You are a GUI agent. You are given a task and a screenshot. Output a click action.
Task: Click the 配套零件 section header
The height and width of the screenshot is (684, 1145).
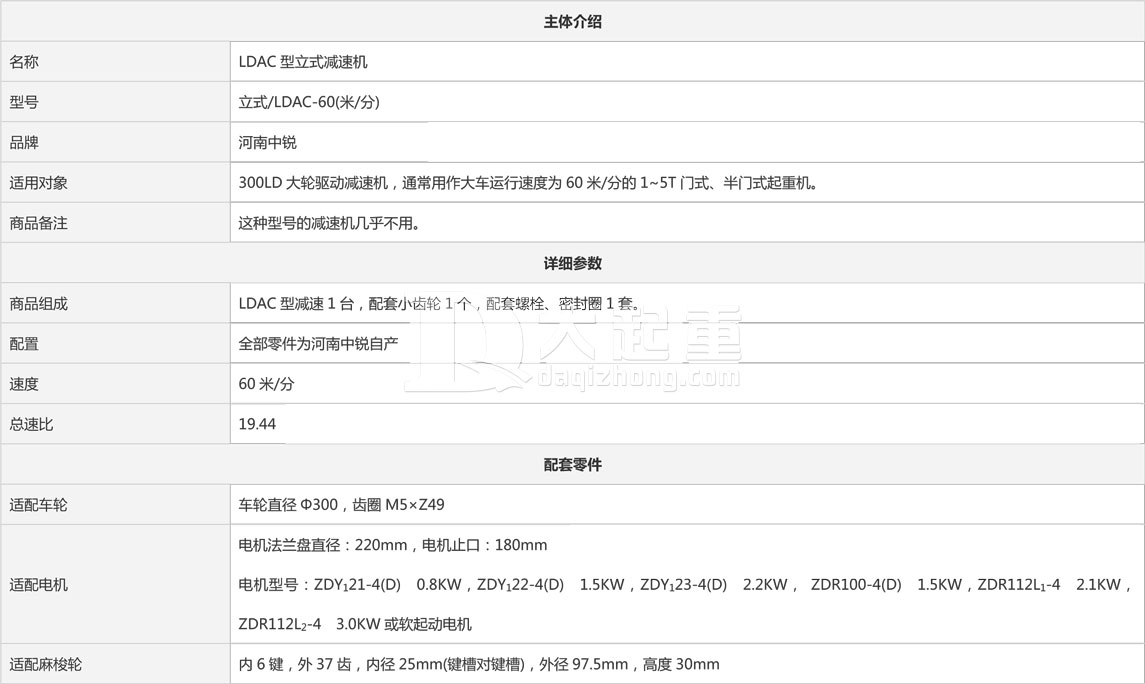(x=572, y=464)
